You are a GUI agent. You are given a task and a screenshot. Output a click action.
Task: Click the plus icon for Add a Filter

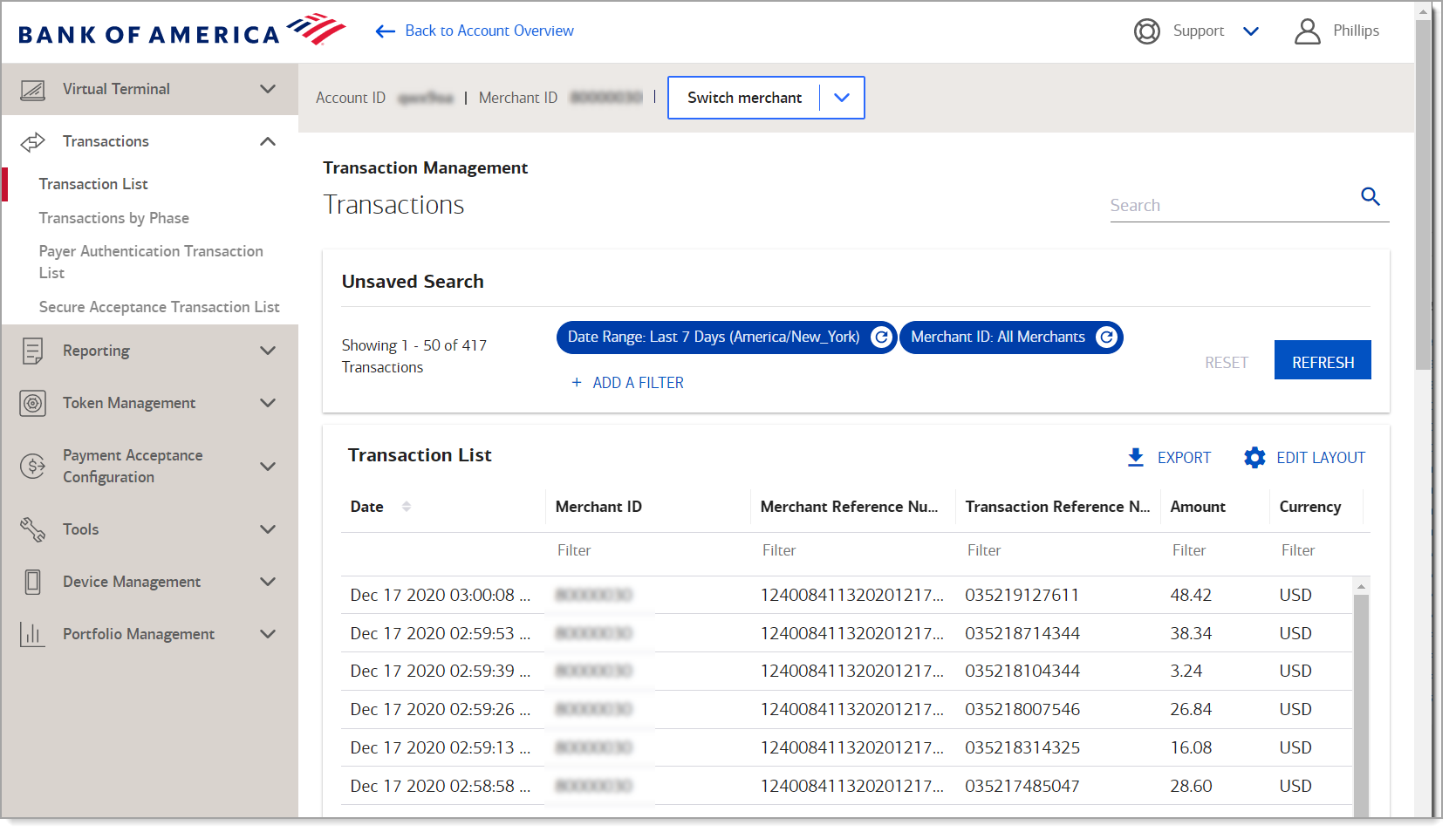click(576, 383)
